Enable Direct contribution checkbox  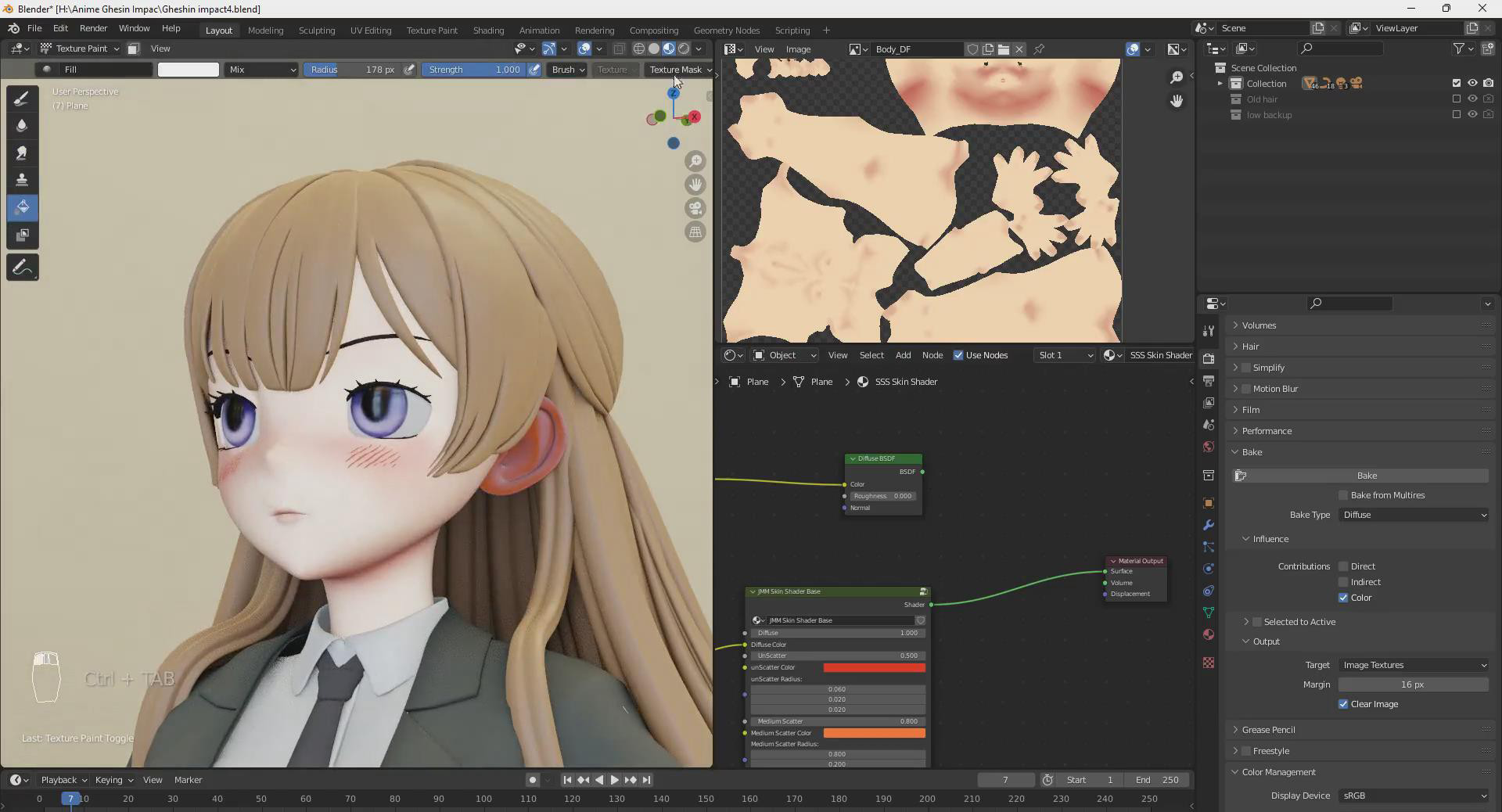1343,566
